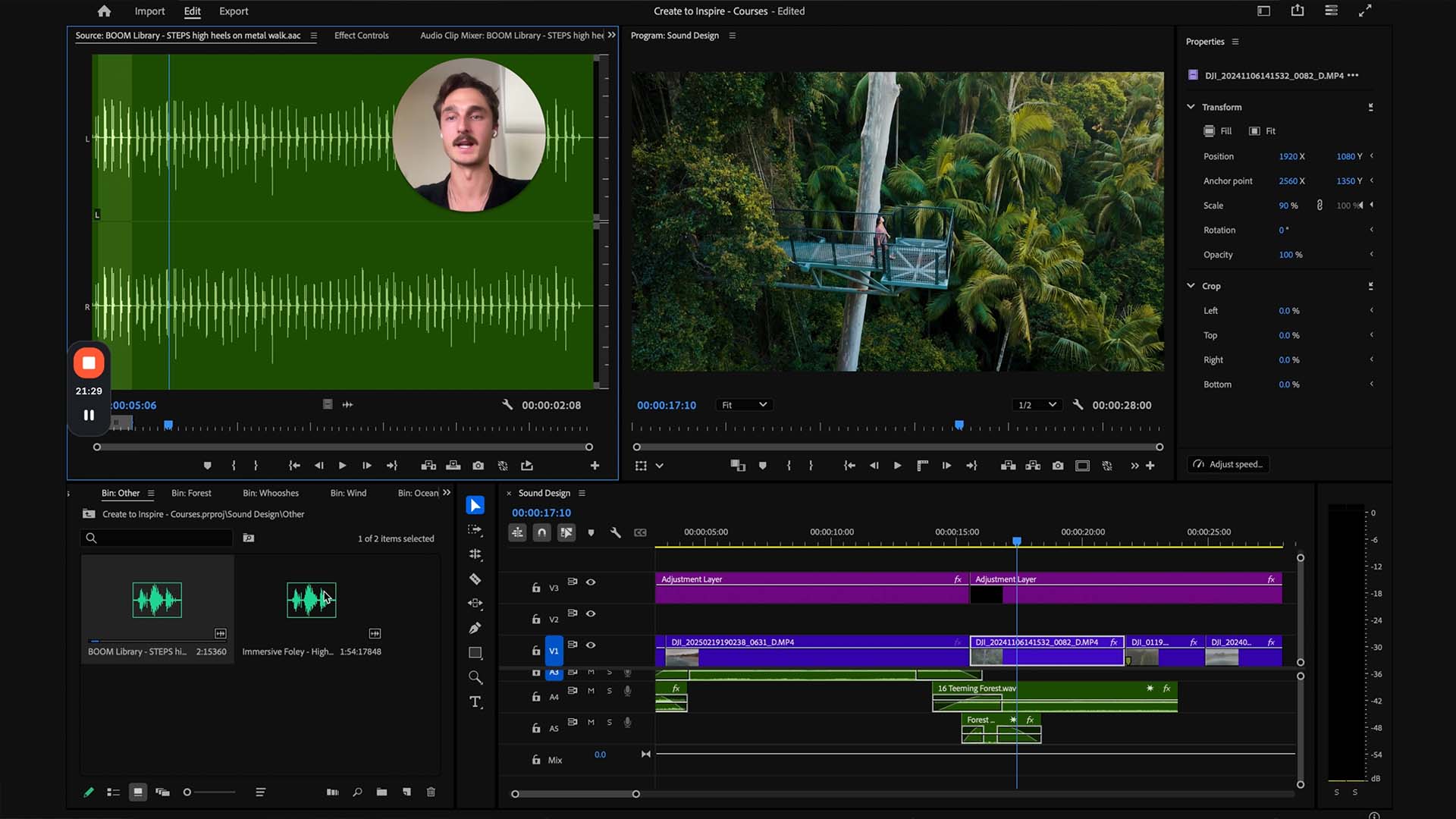The height and width of the screenshot is (819, 1456).
Task: Open the Bin: Whooshes tab
Action: (x=271, y=493)
